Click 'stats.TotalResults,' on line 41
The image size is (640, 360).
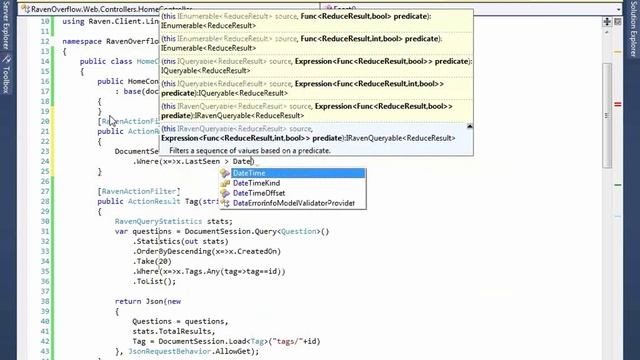tap(173, 331)
